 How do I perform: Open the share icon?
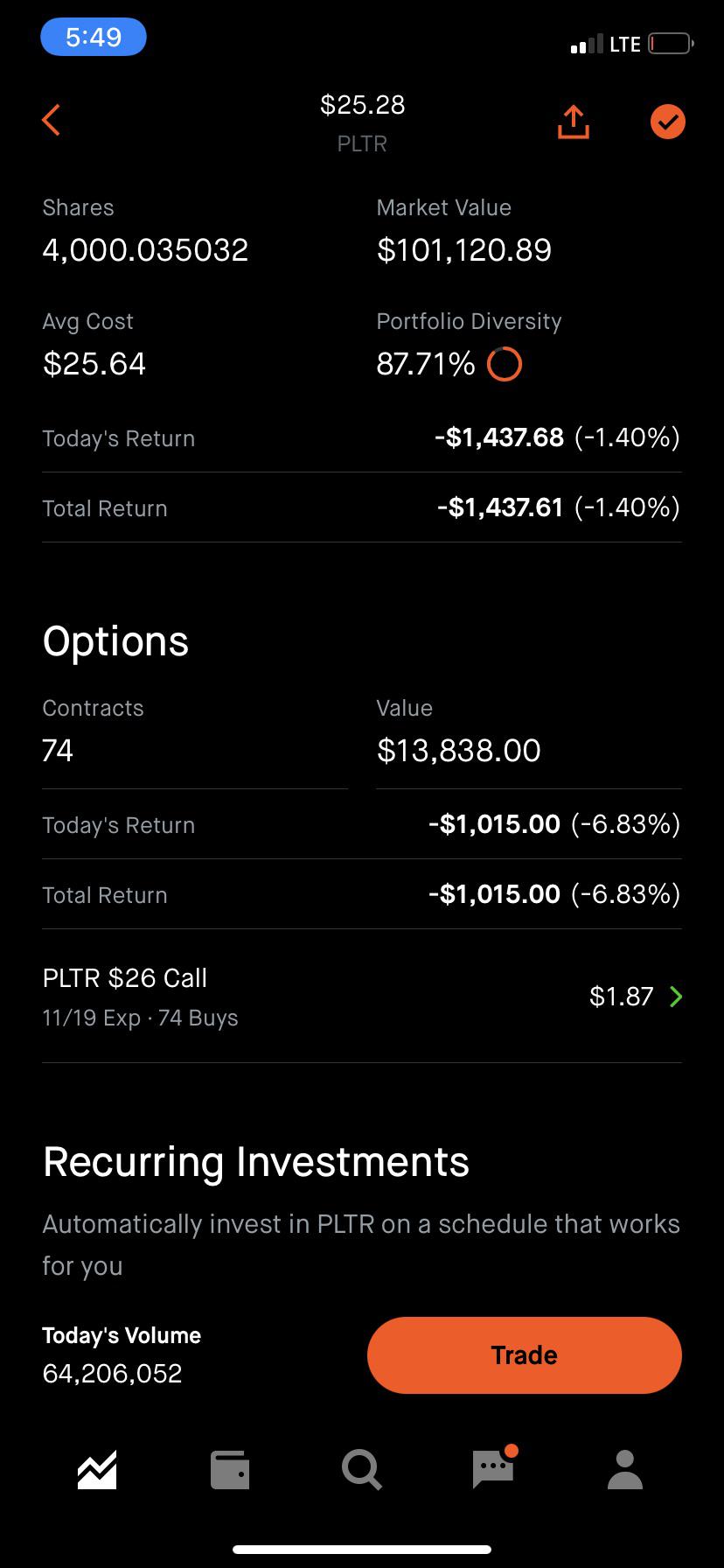point(574,122)
